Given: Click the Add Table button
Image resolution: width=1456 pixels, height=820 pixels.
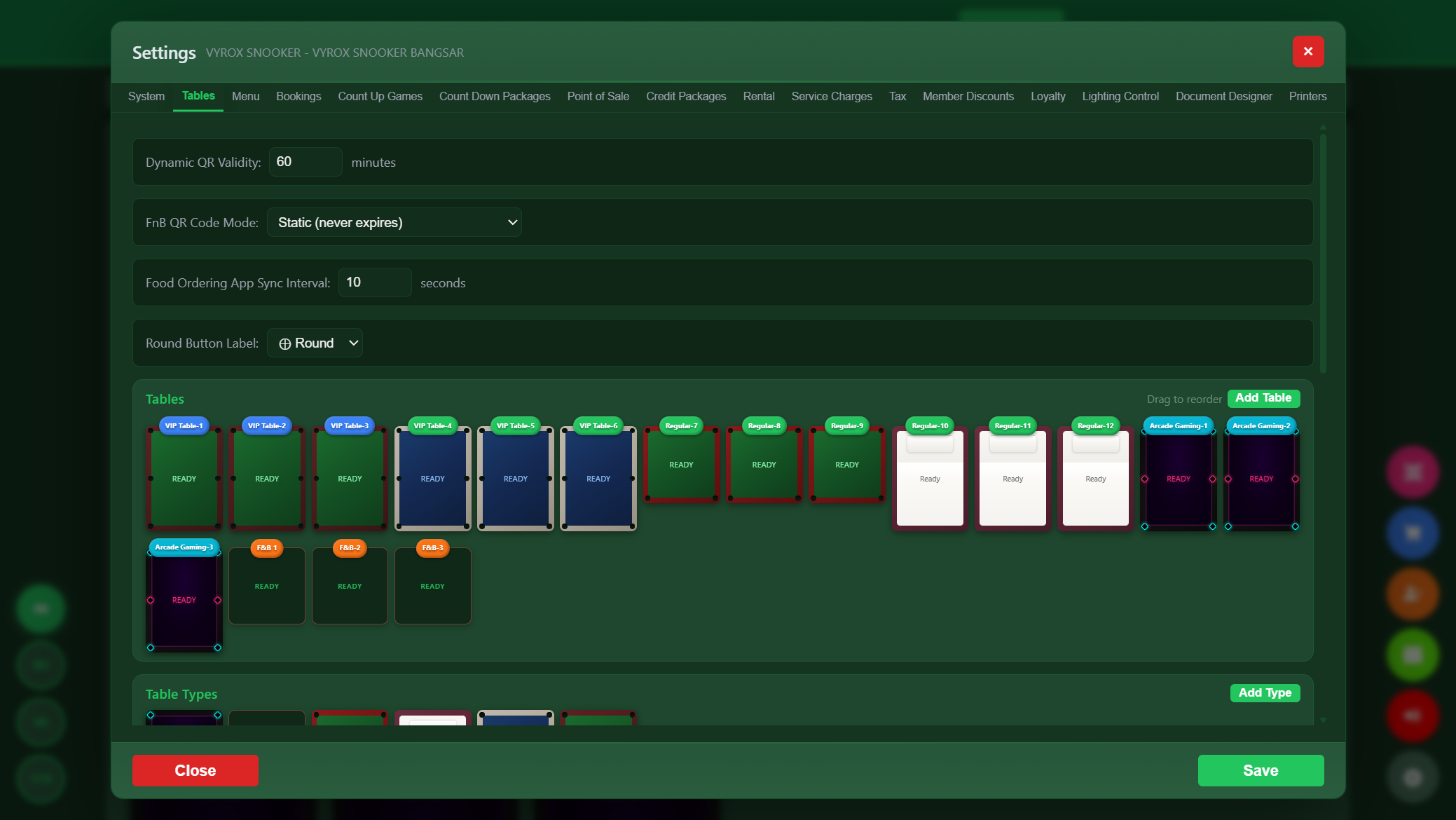Looking at the screenshot, I should pyautogui.click(x=1263, y=398).
